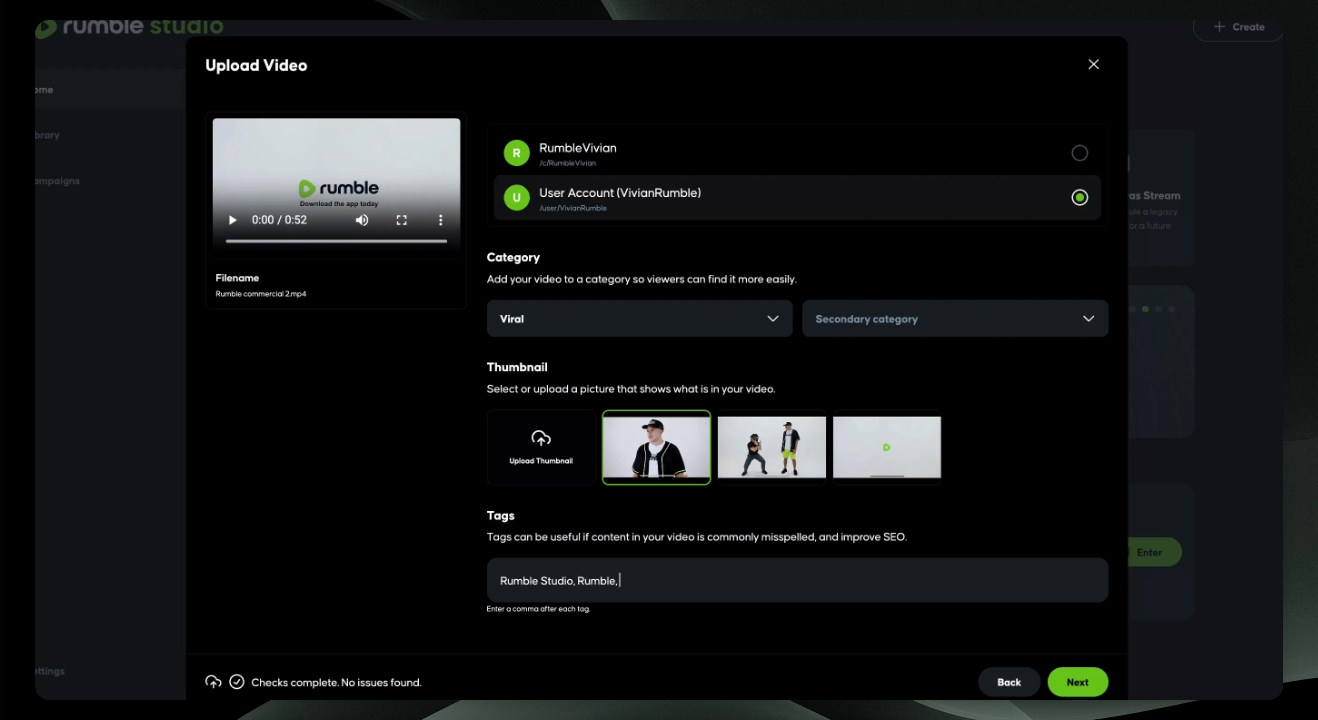
Task: Play the video preview
Action: 232,220
